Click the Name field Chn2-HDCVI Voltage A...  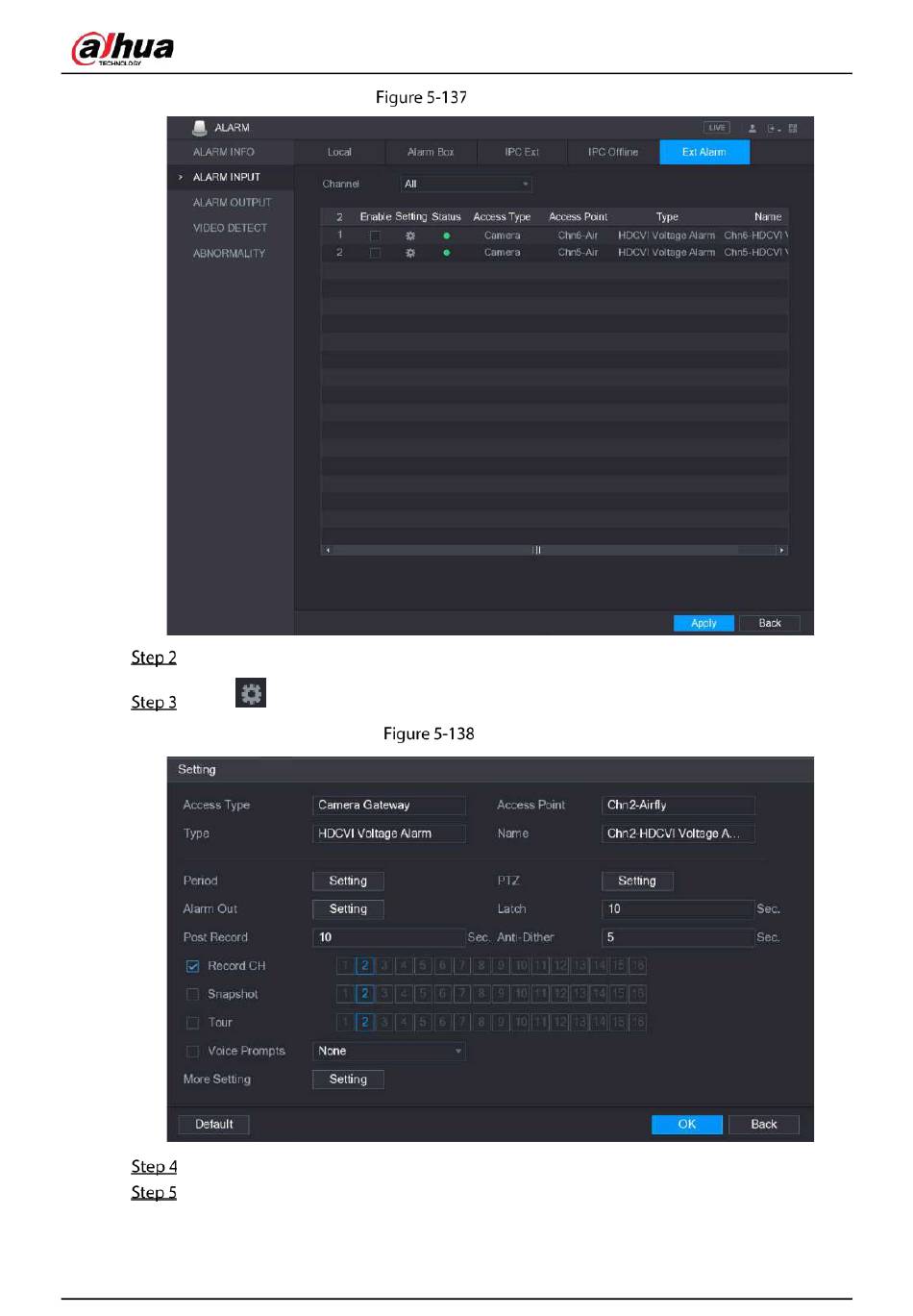tap(679, 833)
